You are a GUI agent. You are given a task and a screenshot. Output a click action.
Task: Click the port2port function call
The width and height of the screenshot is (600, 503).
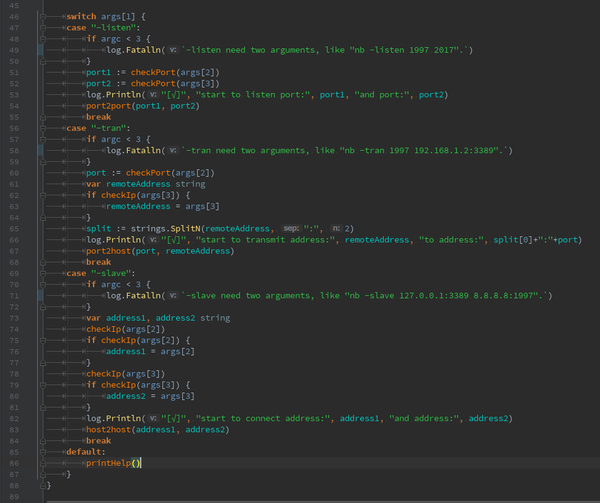click(x=143, y=106)
